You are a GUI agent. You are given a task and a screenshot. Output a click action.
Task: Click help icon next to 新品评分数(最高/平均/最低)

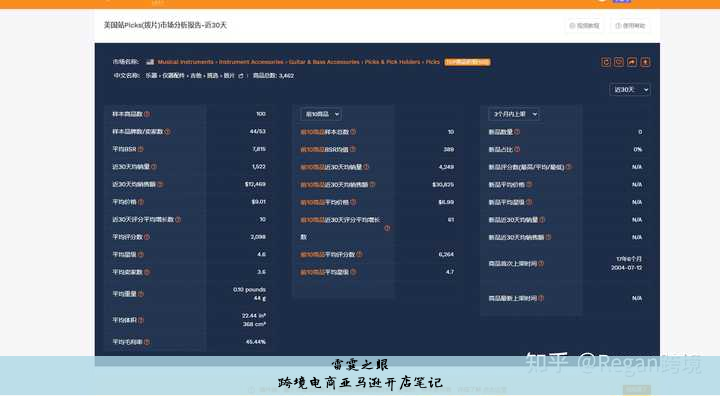568,167
